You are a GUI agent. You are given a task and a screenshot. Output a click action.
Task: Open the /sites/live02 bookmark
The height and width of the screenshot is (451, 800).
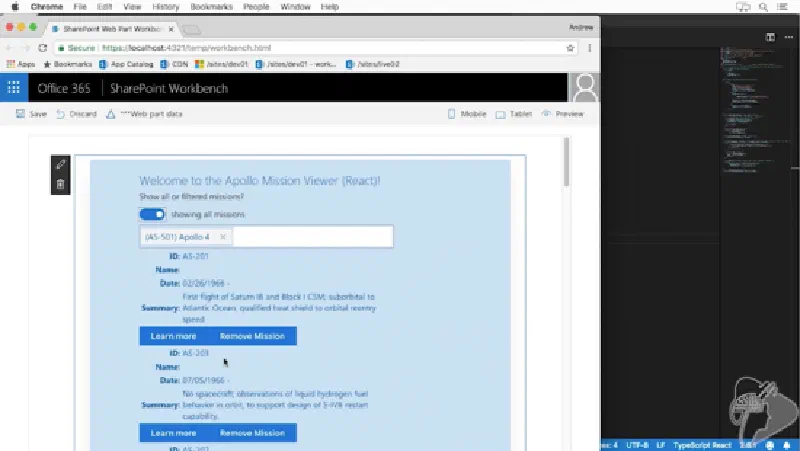coord(372,64)
